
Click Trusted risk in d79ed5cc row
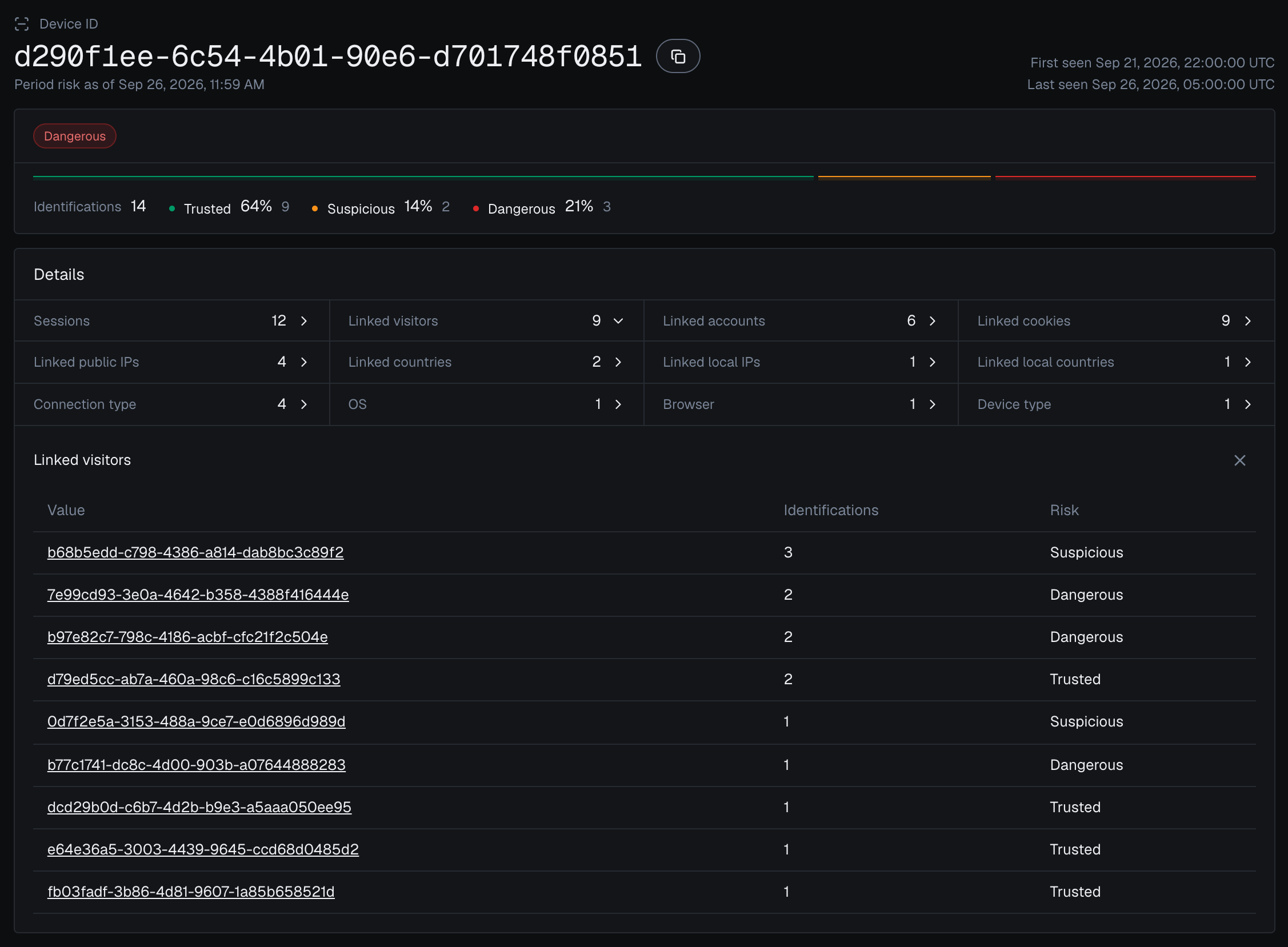click(x=1075, y=679)
